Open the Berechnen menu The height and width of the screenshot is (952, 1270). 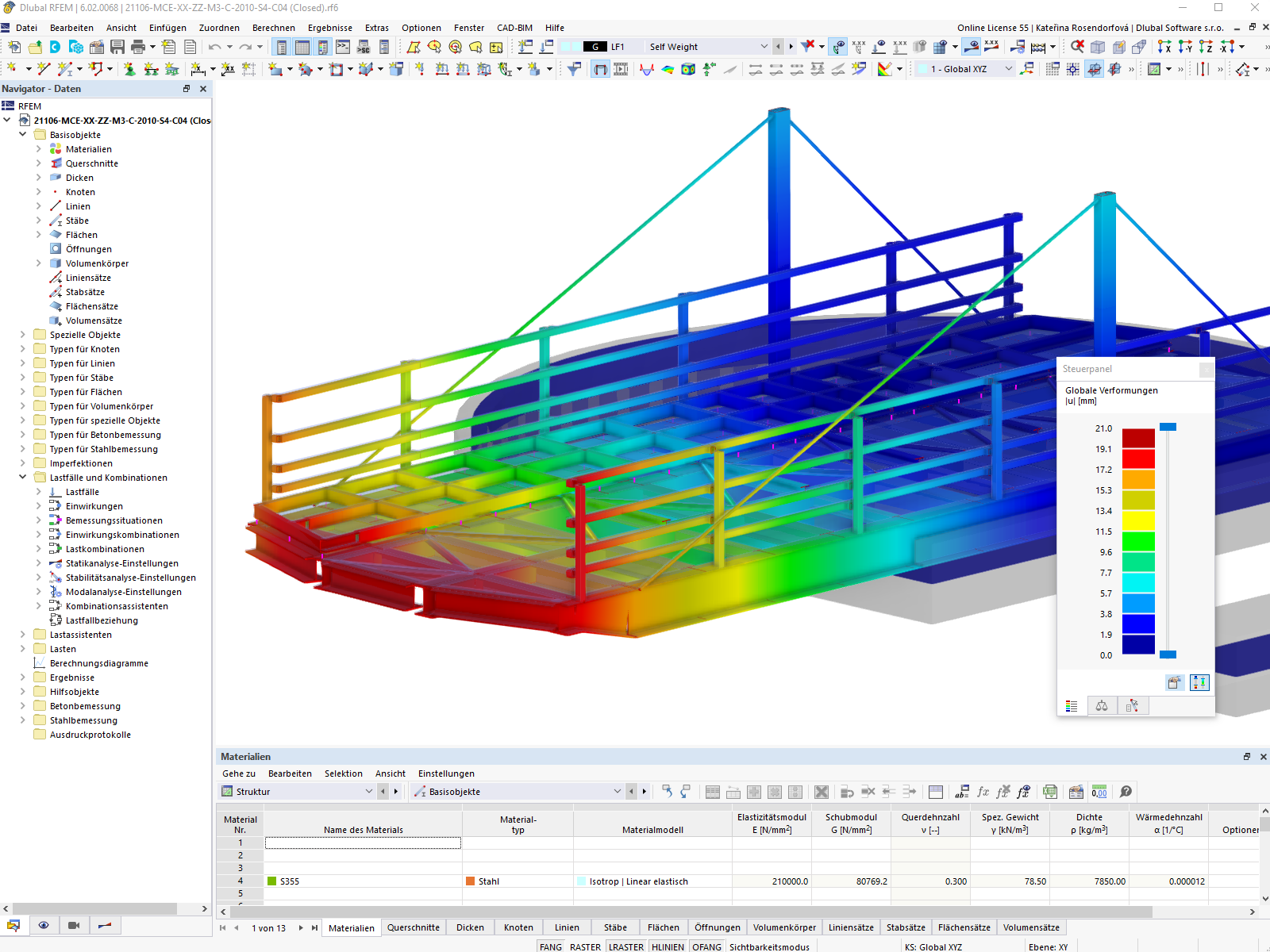(x=274, y=28)
